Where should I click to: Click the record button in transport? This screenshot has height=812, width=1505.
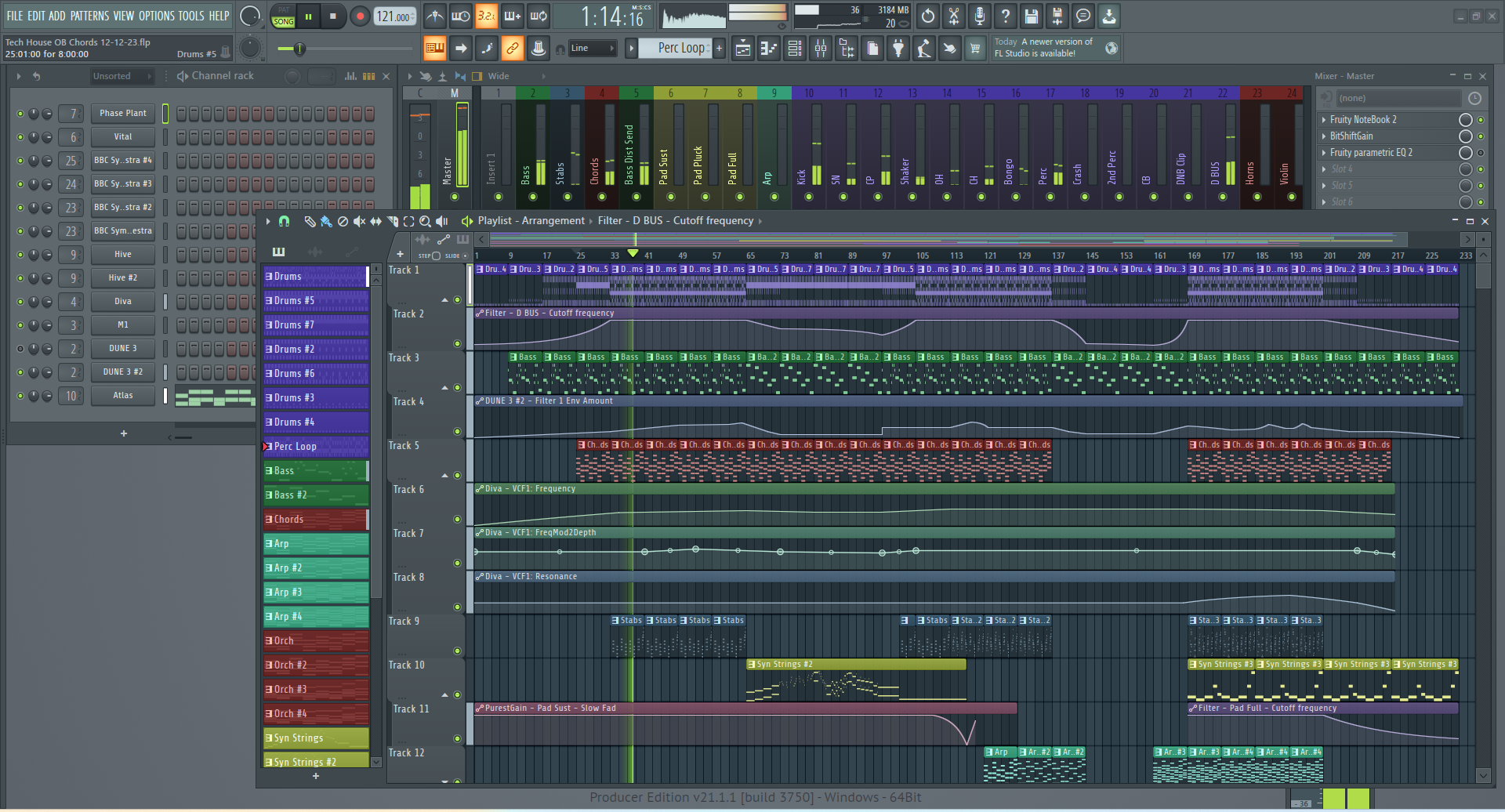pos(360,16)
